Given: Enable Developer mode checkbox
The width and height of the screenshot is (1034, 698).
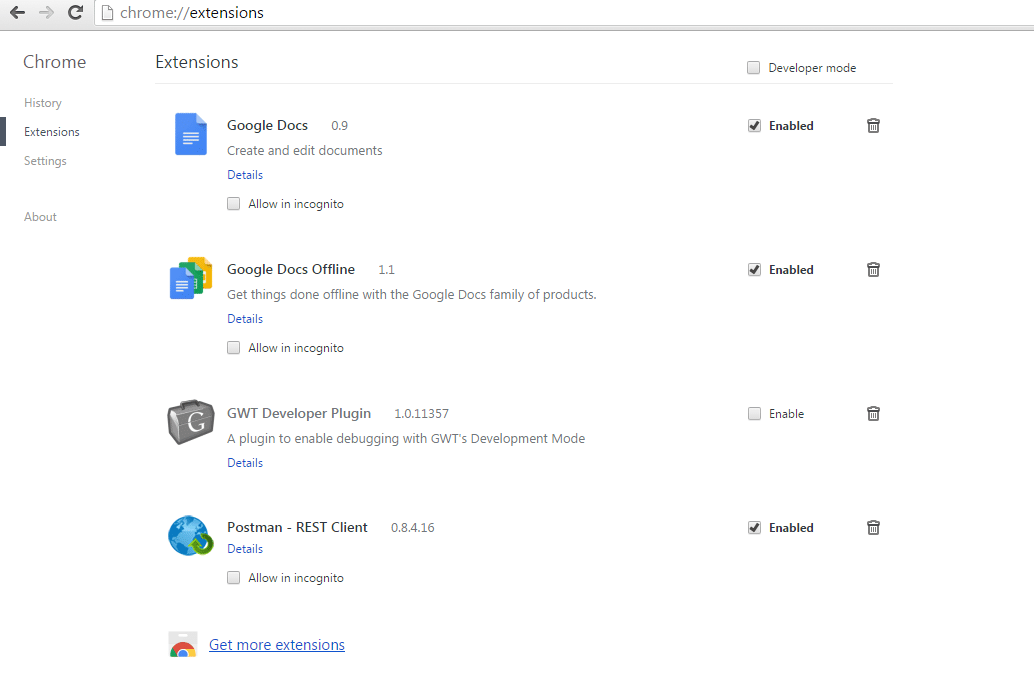Looking at the screenshot, I should 753,67.
